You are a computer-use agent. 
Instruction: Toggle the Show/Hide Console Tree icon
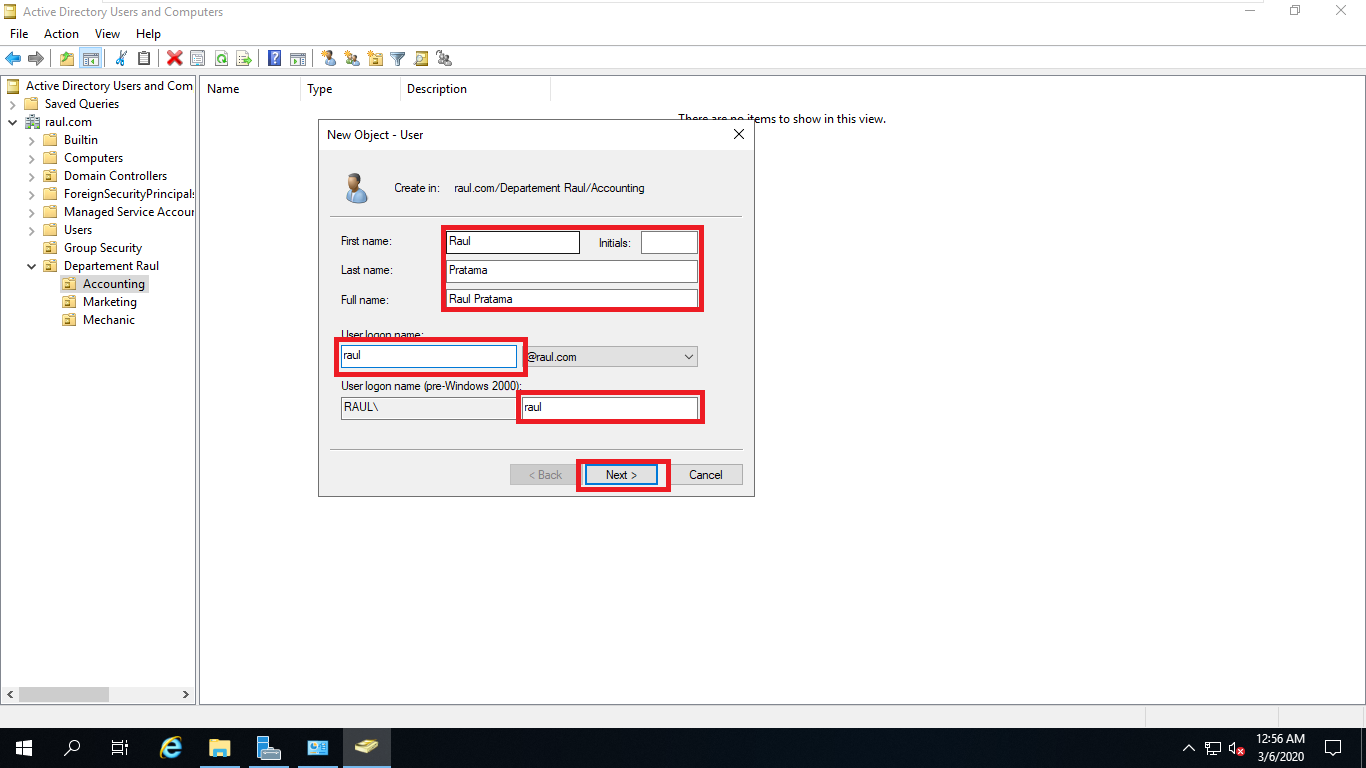pos(91,59)
